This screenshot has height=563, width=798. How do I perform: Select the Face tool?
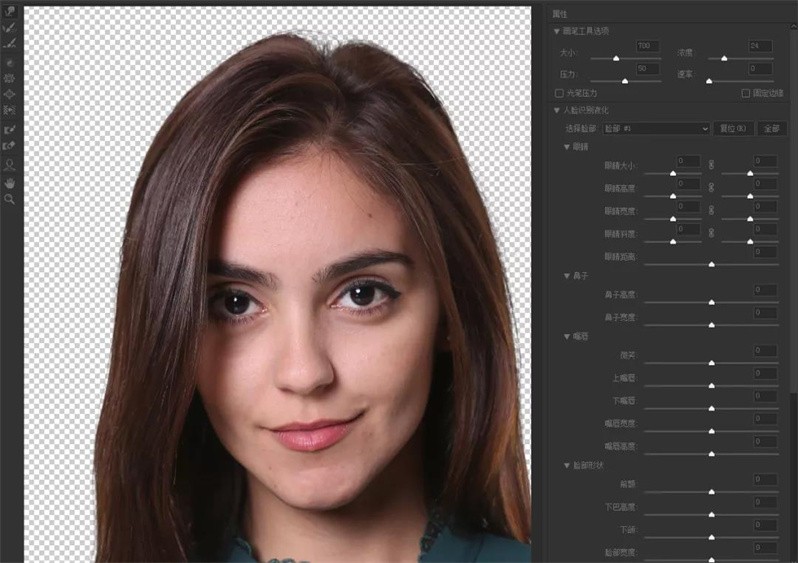point(9,165)
